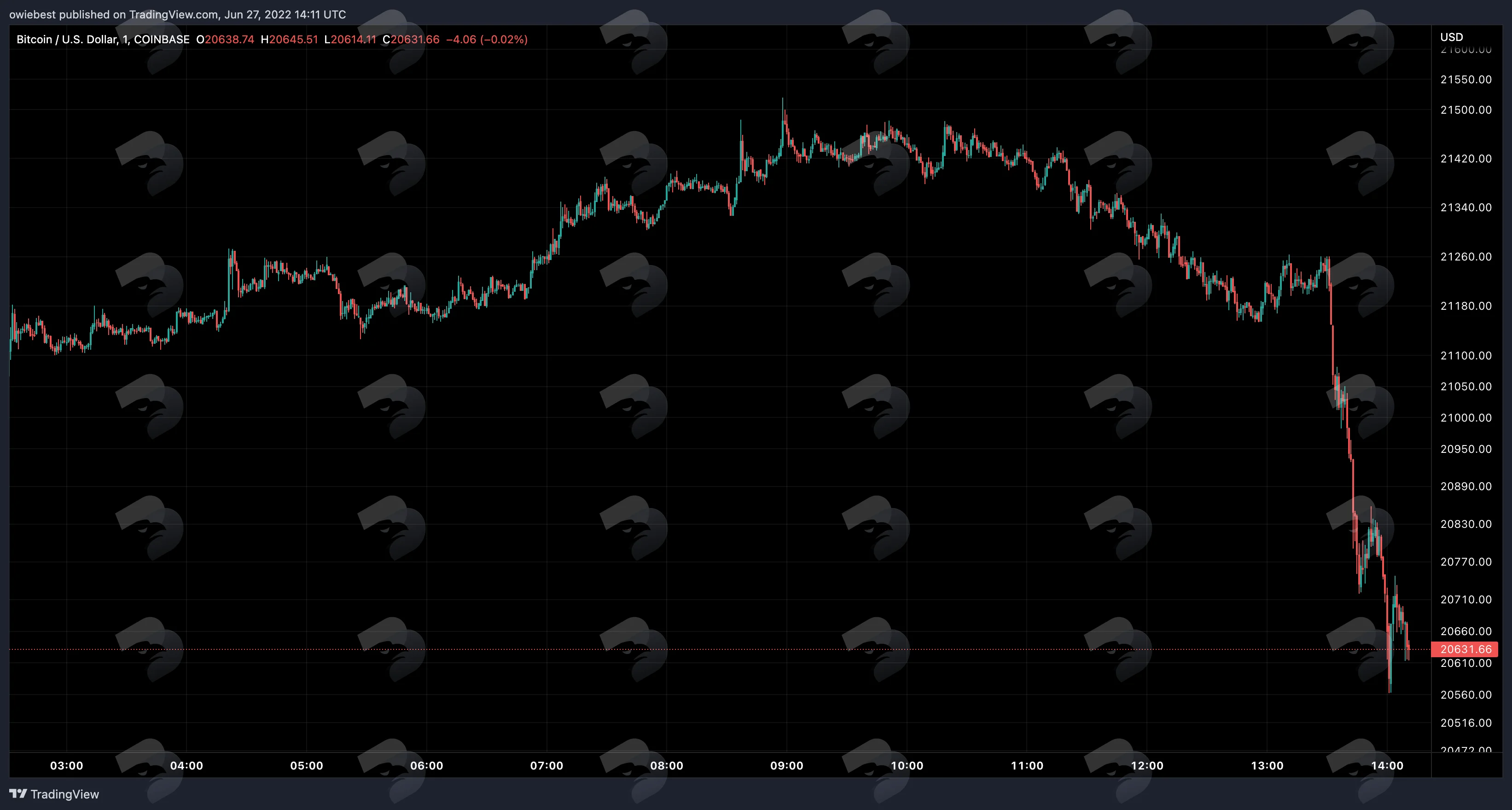
Task: Click the 20710.00 price axis label
Action: click(1465, 599)
